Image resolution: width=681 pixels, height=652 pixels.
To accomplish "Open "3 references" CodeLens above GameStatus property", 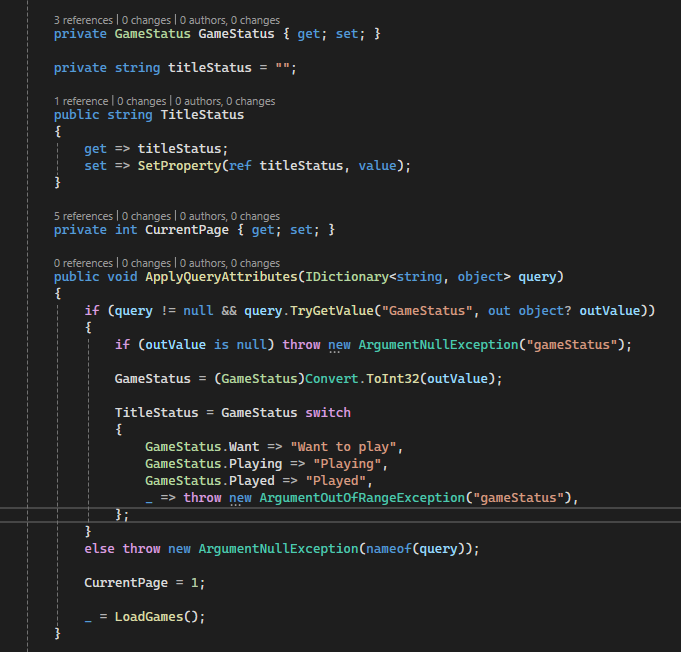I will pos(83,20).
